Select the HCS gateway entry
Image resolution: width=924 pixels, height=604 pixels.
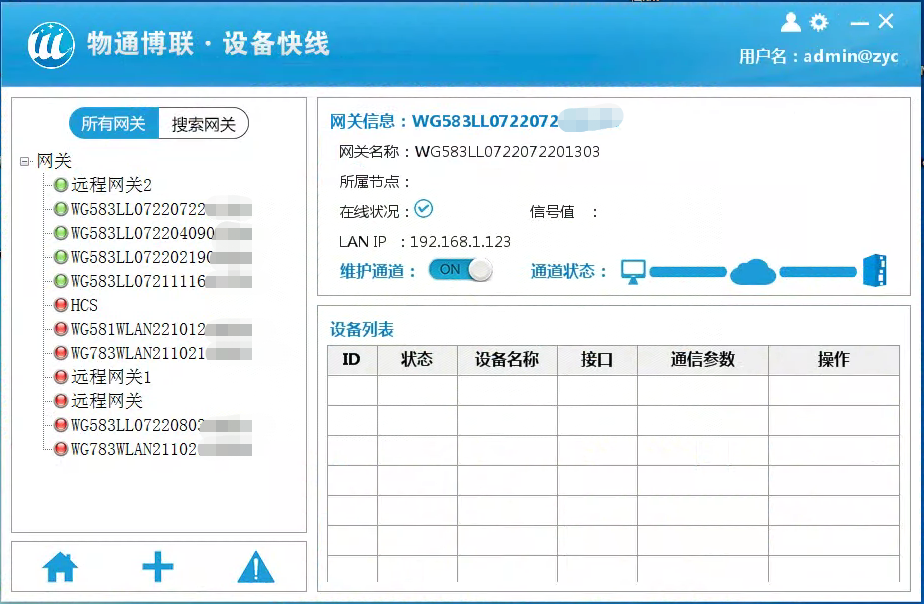[84, 305]
